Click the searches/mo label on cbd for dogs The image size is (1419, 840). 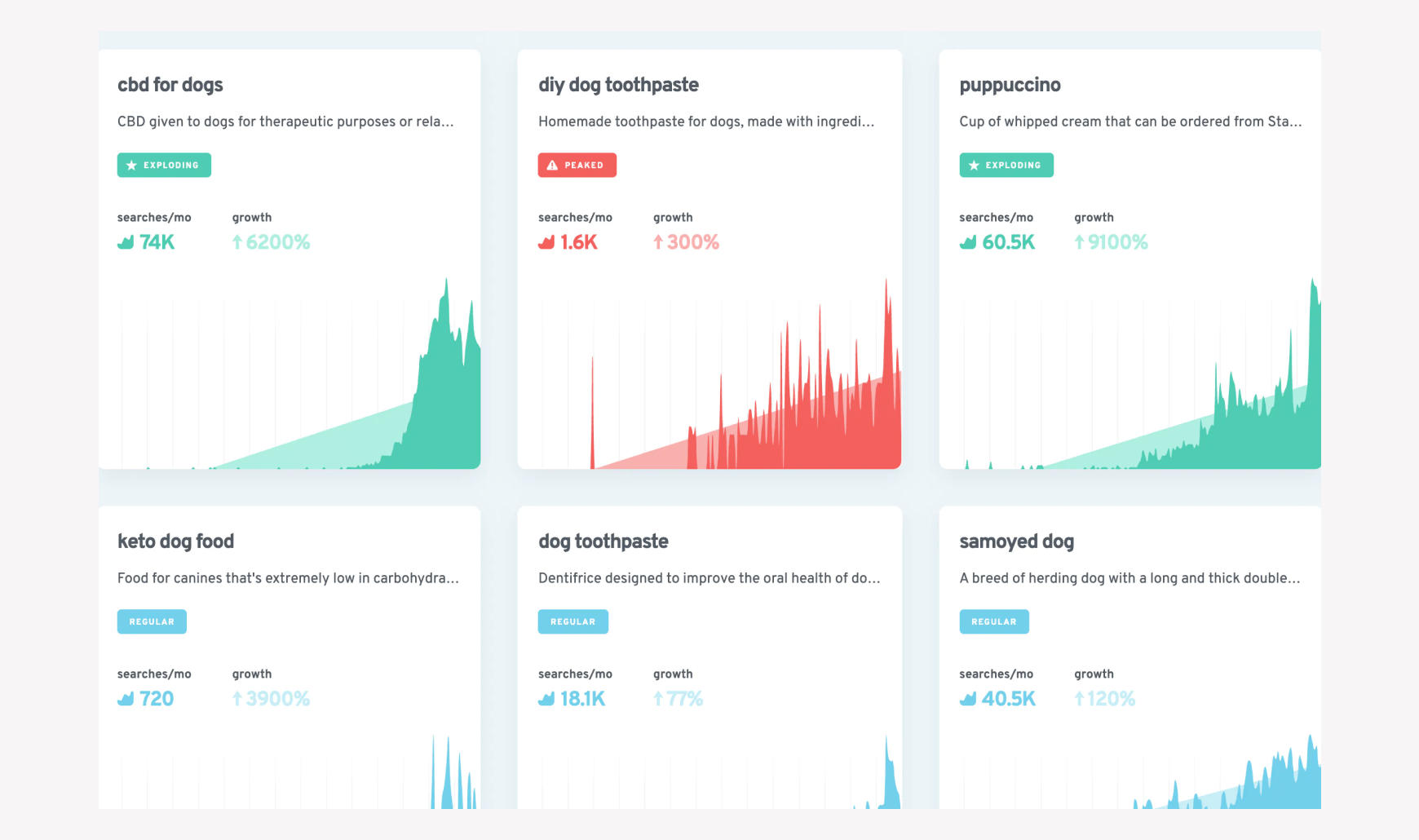click(x=154, y=218)
